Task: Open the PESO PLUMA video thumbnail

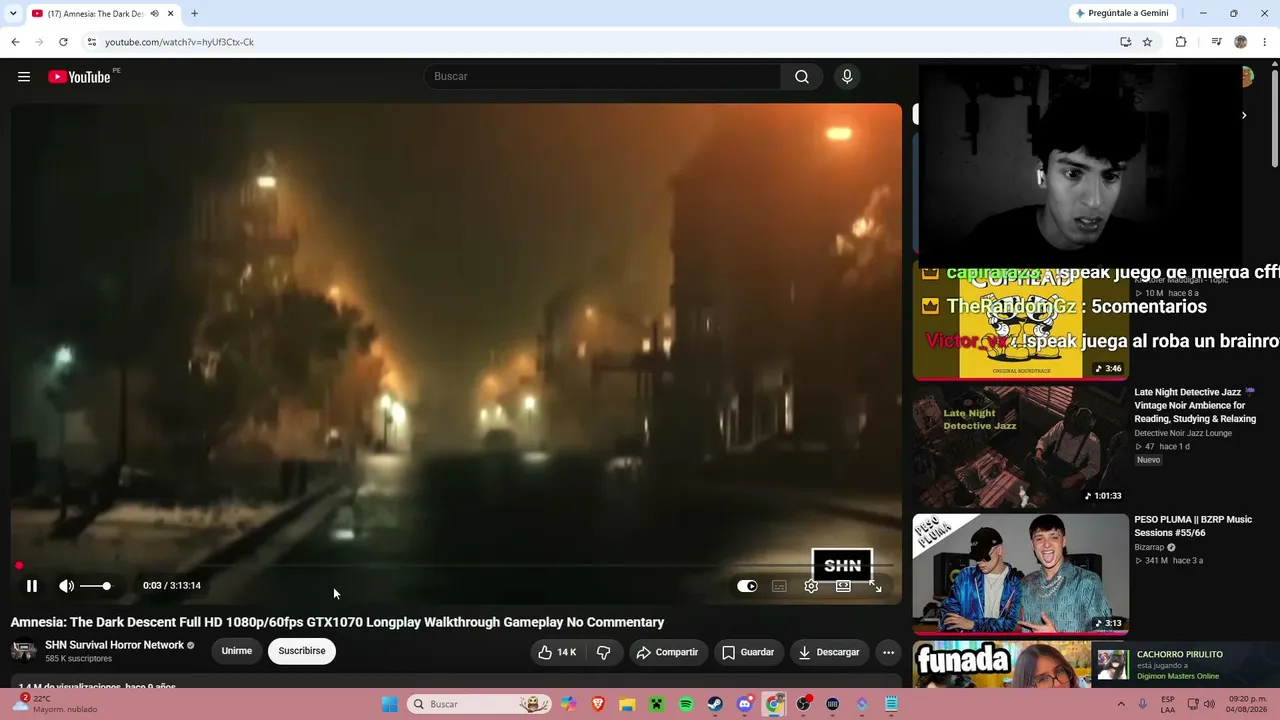Action: click(x=1020, y=574)
